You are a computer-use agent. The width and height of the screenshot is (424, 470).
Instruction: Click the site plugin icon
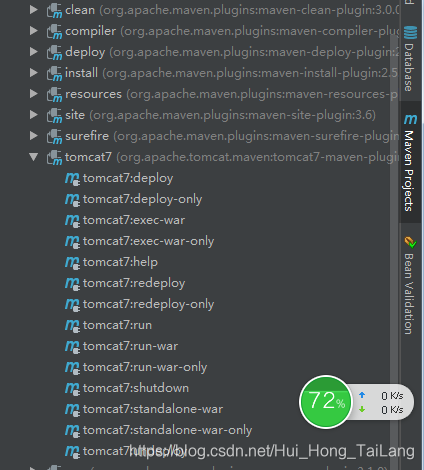[54, 115]
